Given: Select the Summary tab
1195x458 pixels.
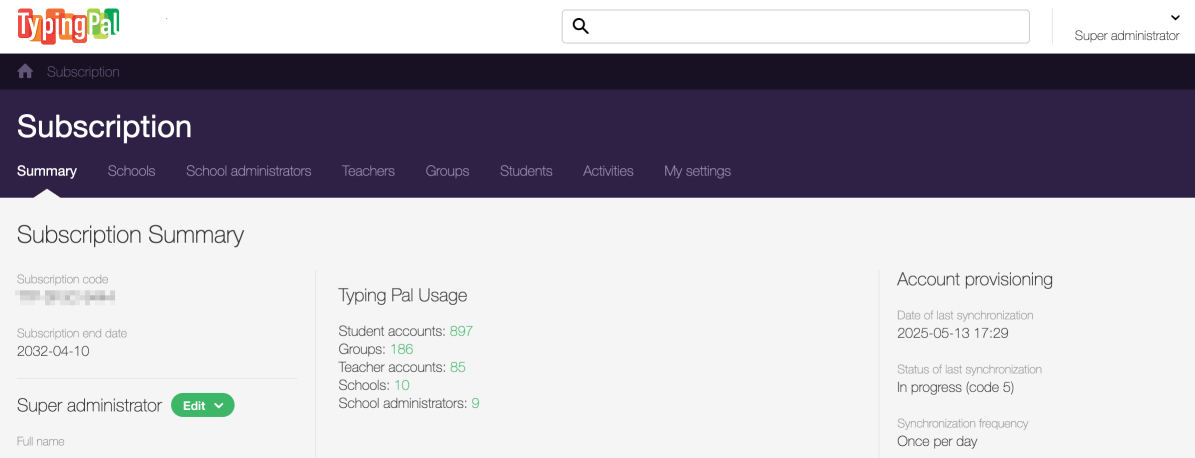Looking at the screenshot, I should (x=47, y=171).
